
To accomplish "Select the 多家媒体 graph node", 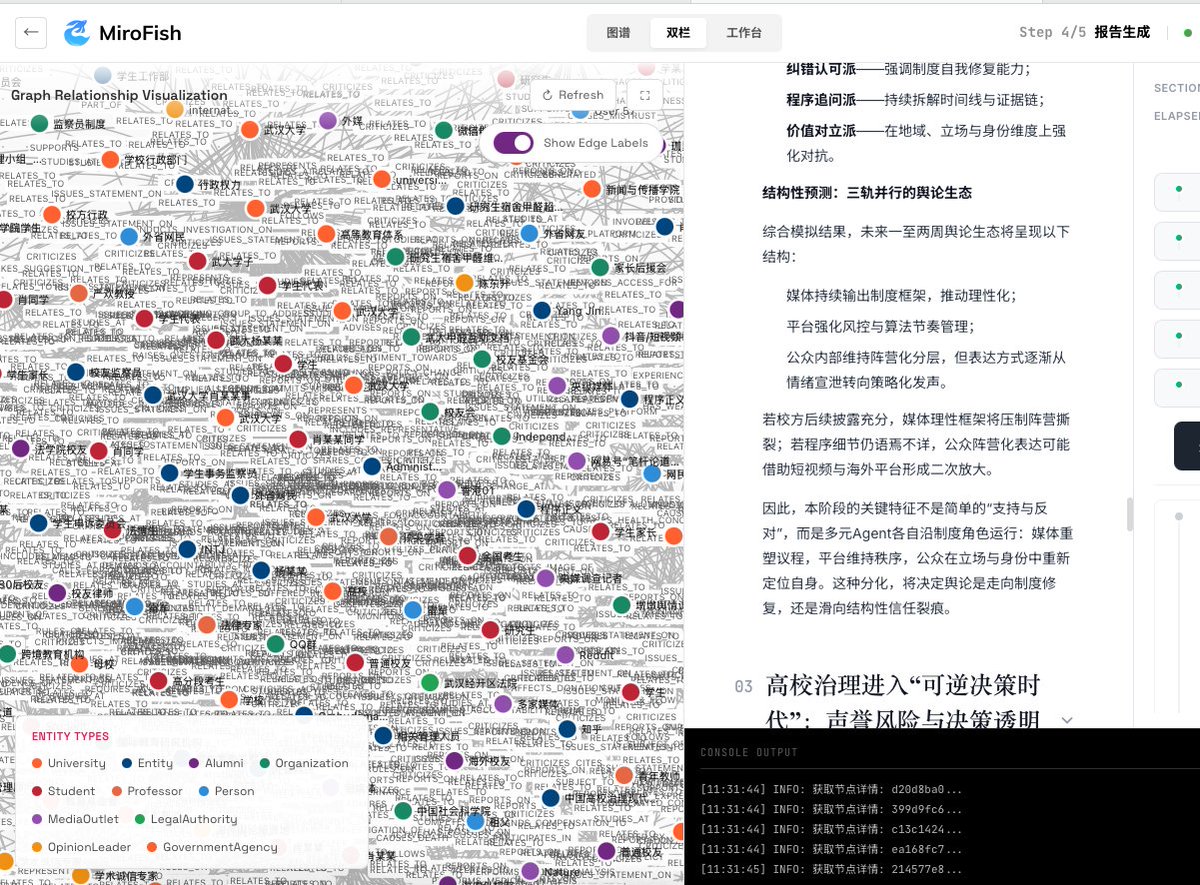I will click(503, 704).
